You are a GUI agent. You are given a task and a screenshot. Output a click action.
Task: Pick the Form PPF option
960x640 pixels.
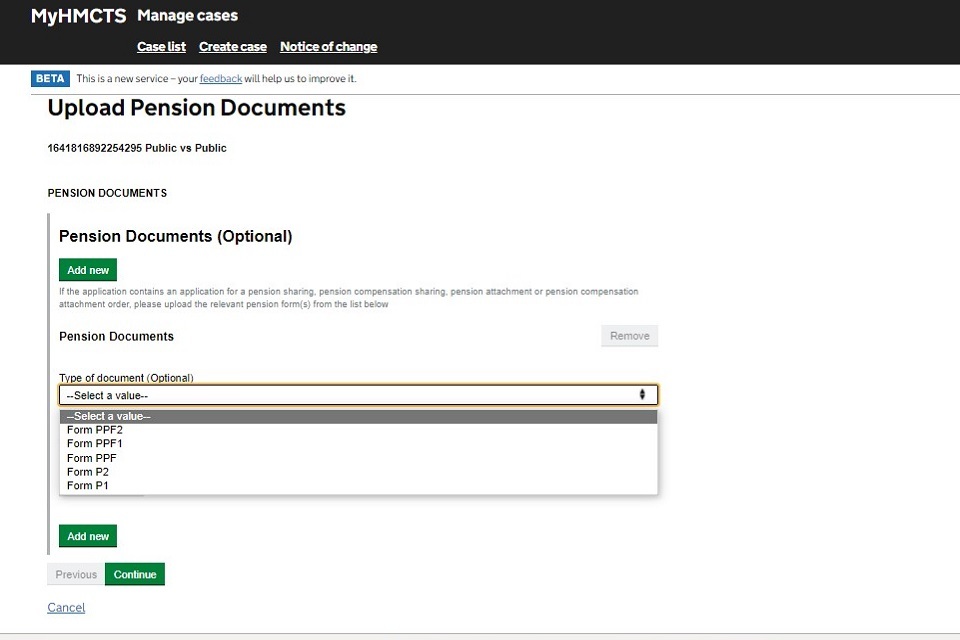92,458
